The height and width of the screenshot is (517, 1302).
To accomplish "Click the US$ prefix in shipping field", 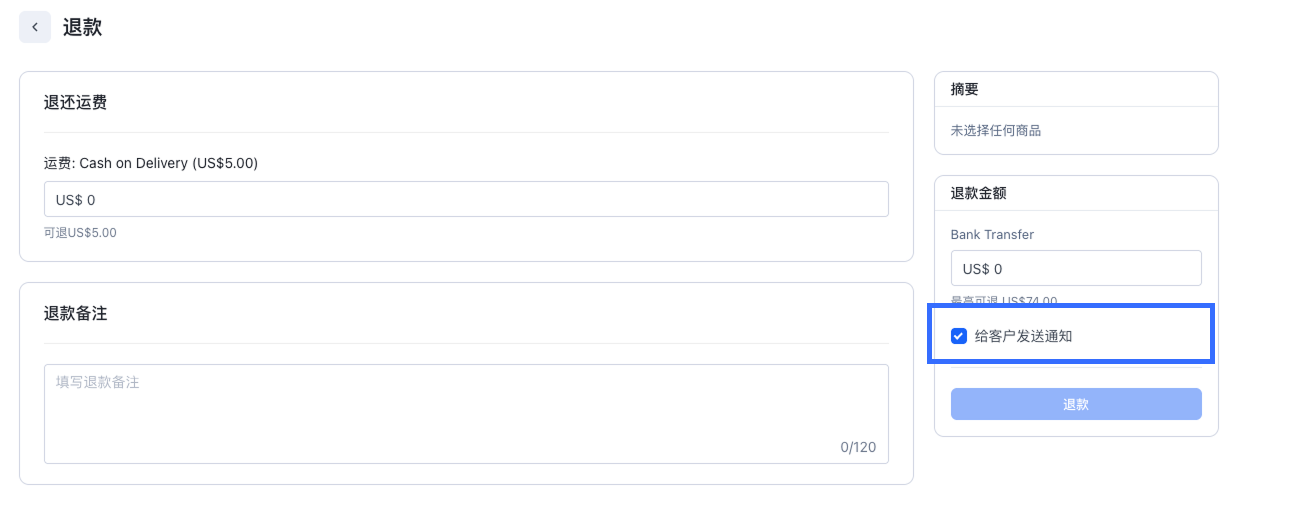I will tap(68, 199).
